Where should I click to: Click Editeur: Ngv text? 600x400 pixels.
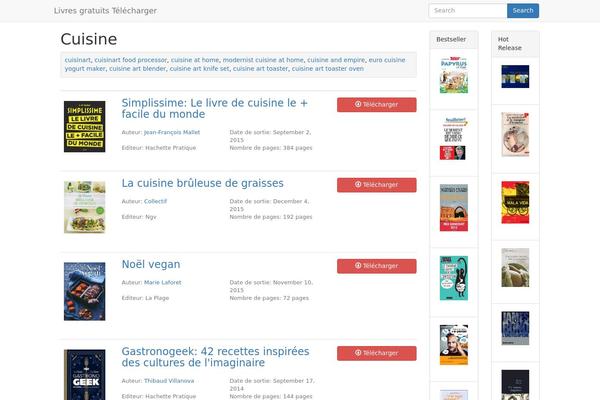pos(139,217)
